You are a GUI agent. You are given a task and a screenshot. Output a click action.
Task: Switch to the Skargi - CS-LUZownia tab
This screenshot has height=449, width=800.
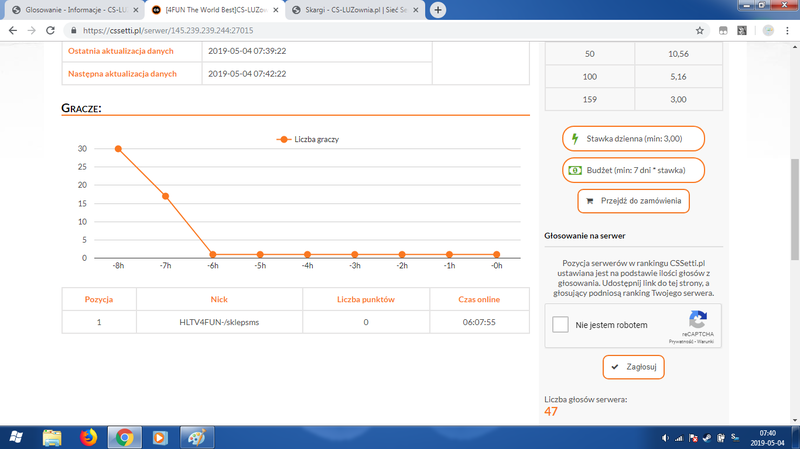click(350, 10)
